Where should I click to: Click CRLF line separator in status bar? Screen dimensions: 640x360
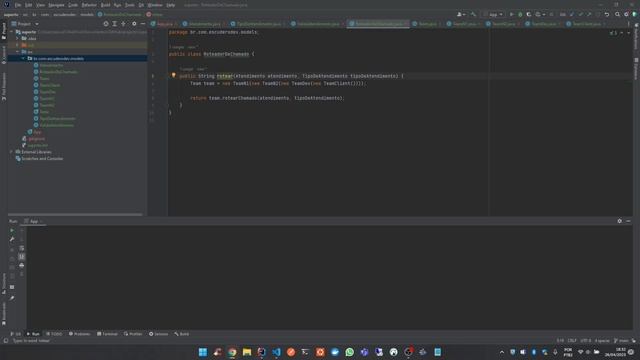(x=572, y=340)
